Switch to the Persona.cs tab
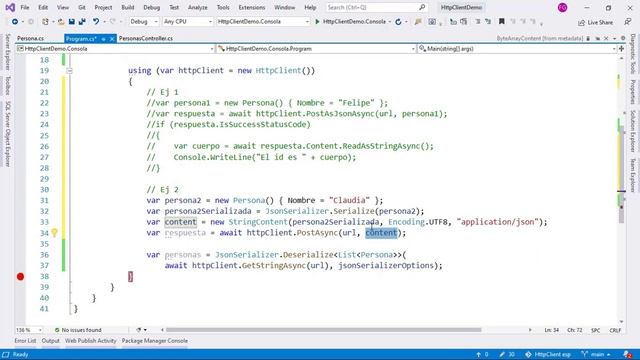The width and height of the screenshot is (640, 360). [x=31, y=38]
